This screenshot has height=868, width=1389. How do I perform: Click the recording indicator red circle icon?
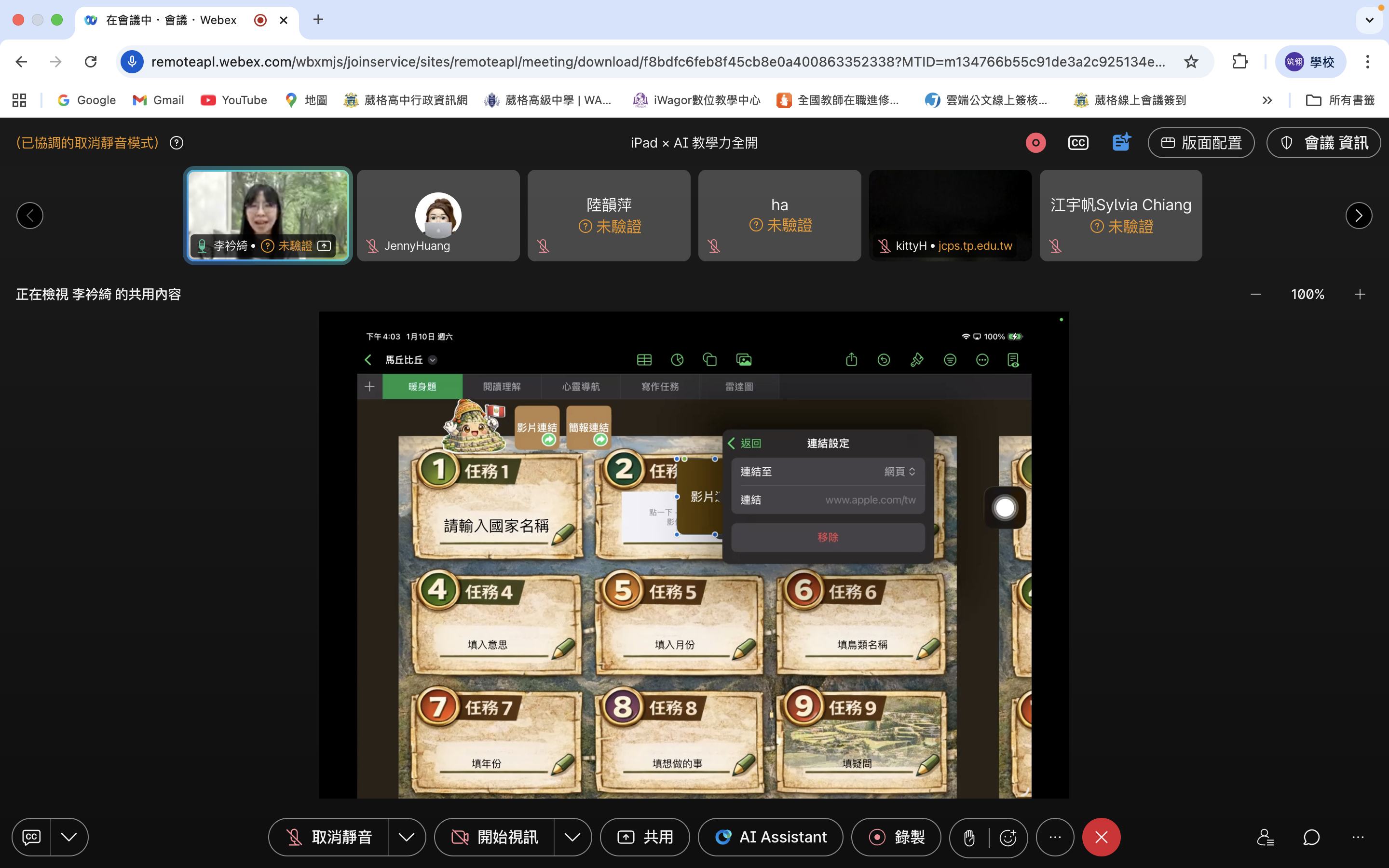(1035, 143)
